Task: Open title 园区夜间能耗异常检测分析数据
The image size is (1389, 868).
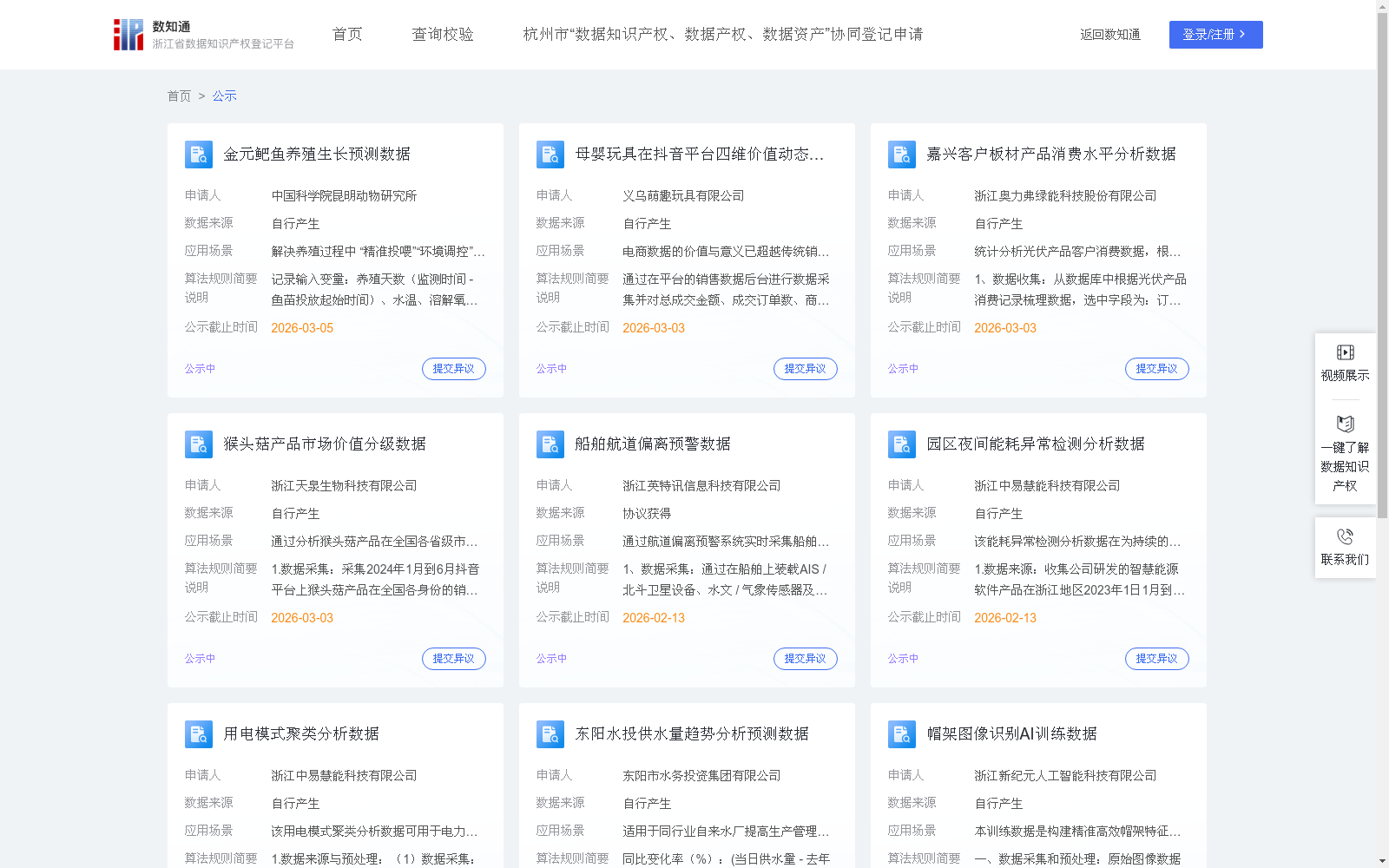Action: click(1036, 444)
